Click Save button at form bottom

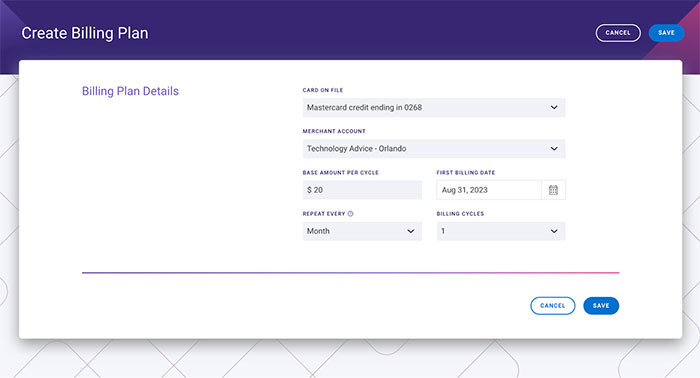pyautogui.click(x=601, y=306)
